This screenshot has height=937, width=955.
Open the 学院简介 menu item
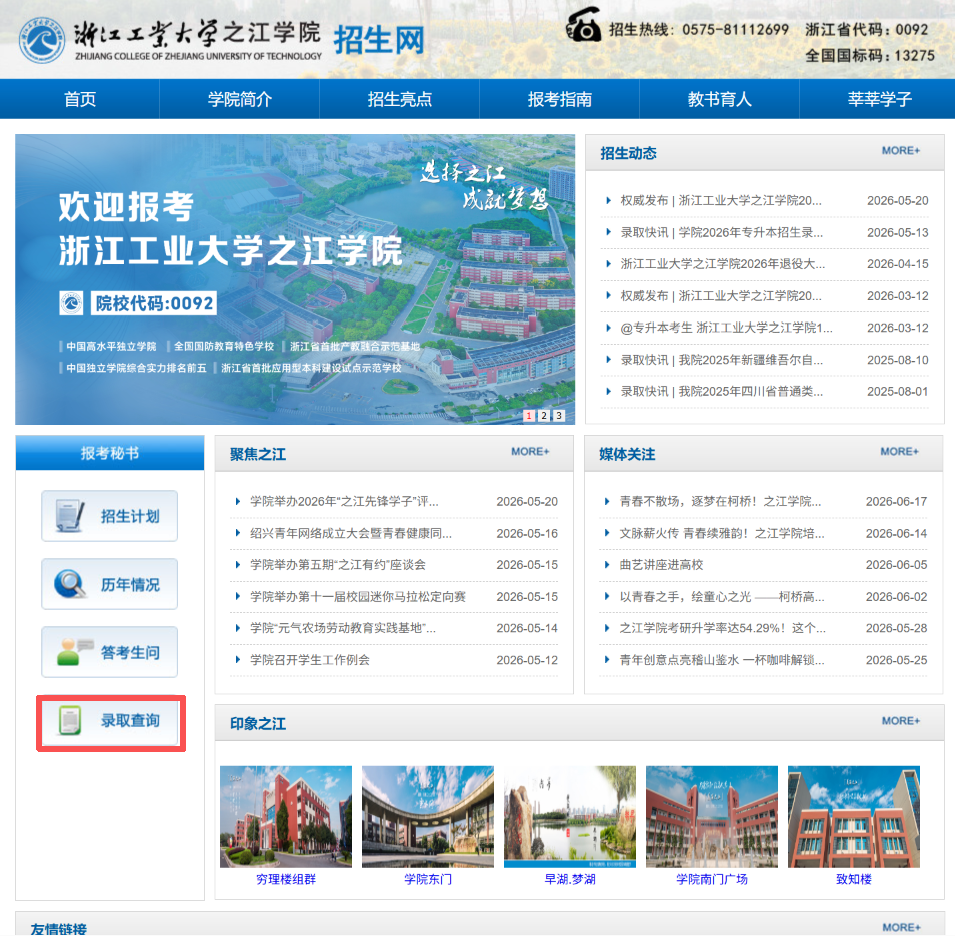tap(239, 99)
